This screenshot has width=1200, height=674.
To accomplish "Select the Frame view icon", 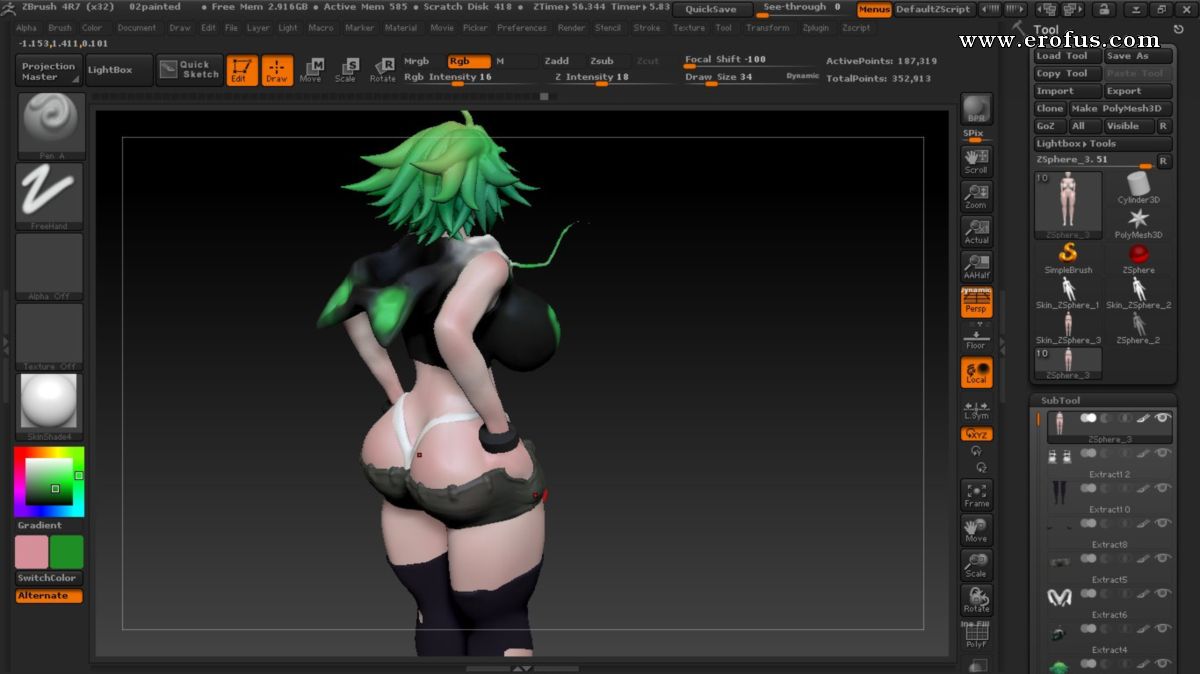I will (x=976, y=495).
